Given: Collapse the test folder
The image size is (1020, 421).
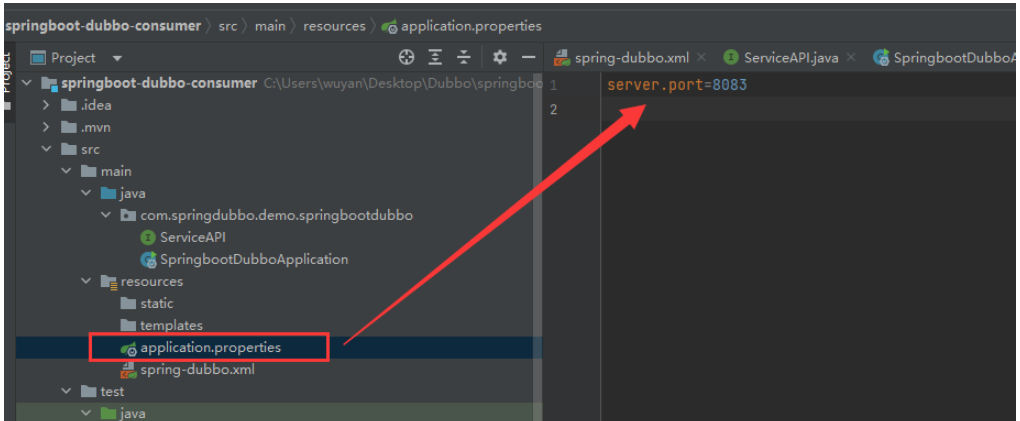Looking at the screenshot, I should (66, 392).
